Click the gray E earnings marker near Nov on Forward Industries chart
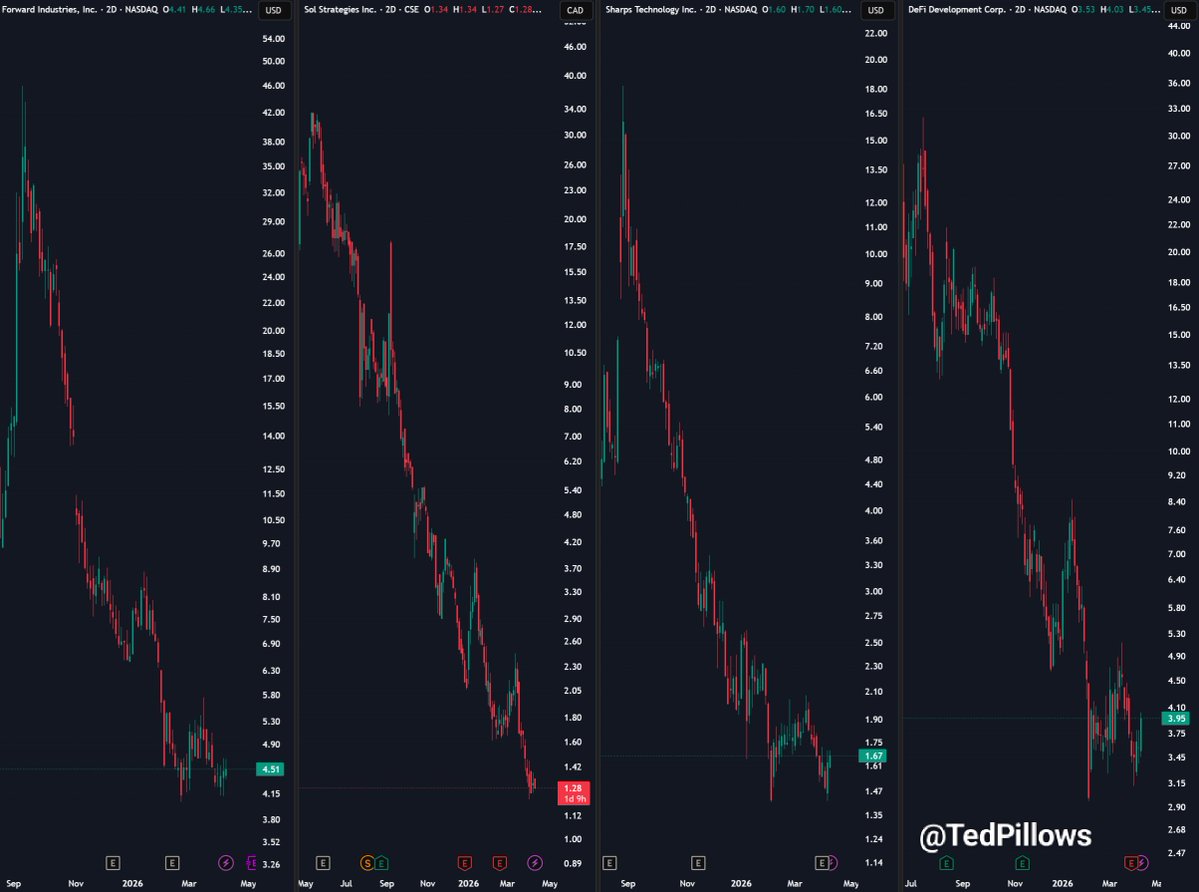The width and height of the screenshot is (1199, 892). point(112,863)
